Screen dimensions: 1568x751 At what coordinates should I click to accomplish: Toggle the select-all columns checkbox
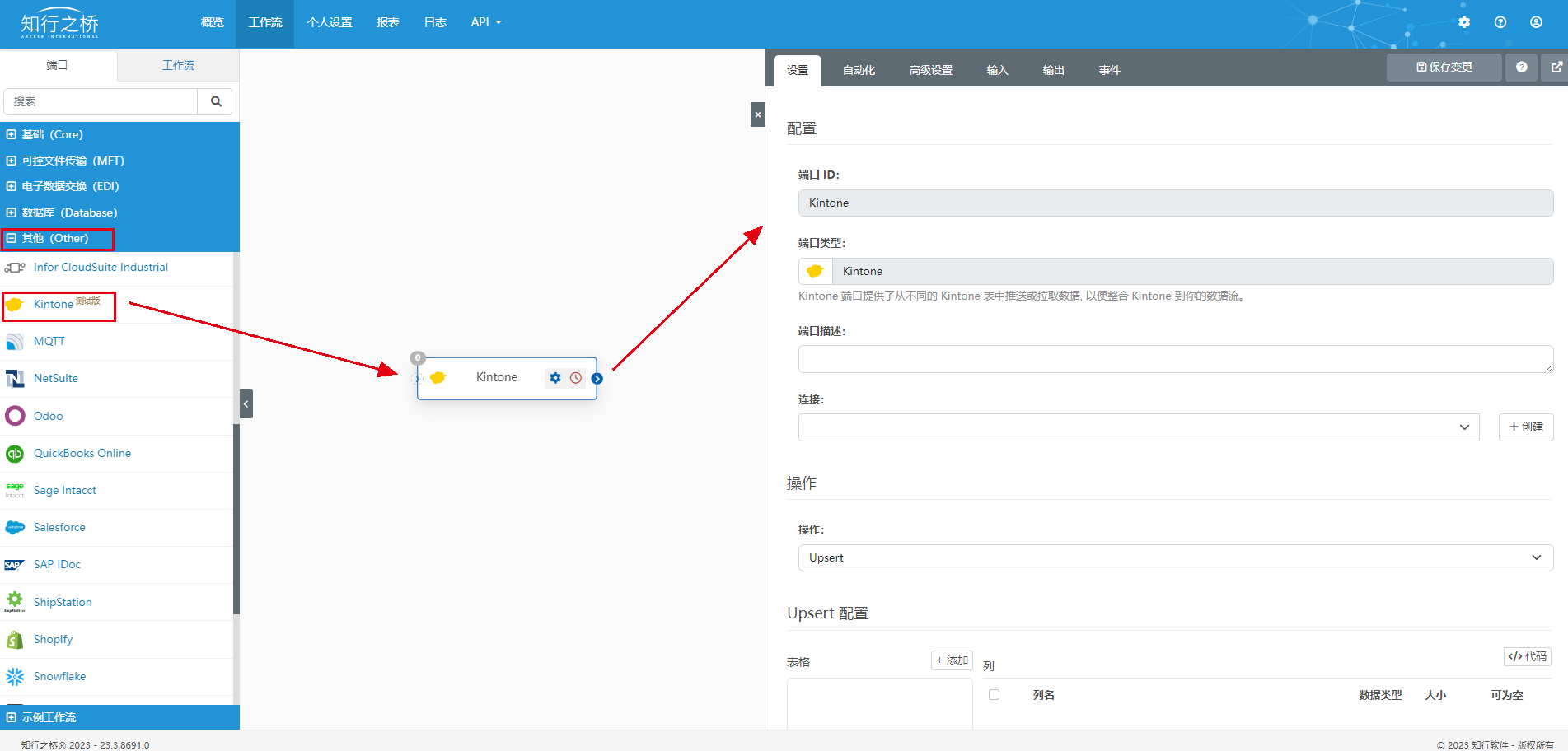point(994,695)
